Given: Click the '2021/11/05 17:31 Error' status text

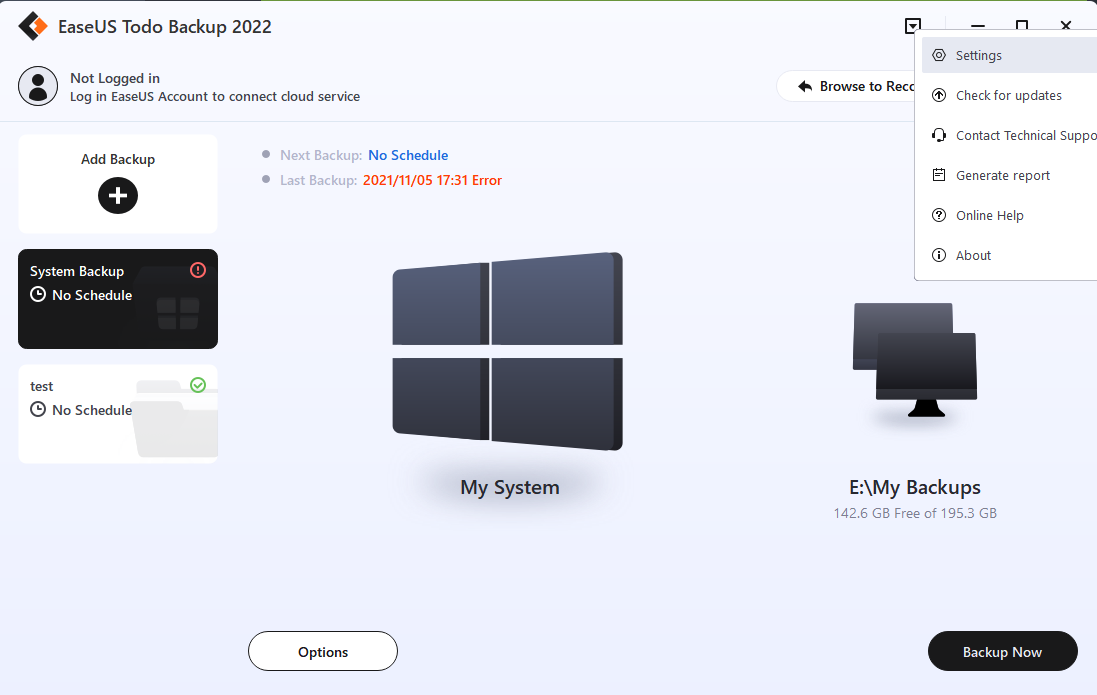Looking at the screenshot, I should (432, 181).
